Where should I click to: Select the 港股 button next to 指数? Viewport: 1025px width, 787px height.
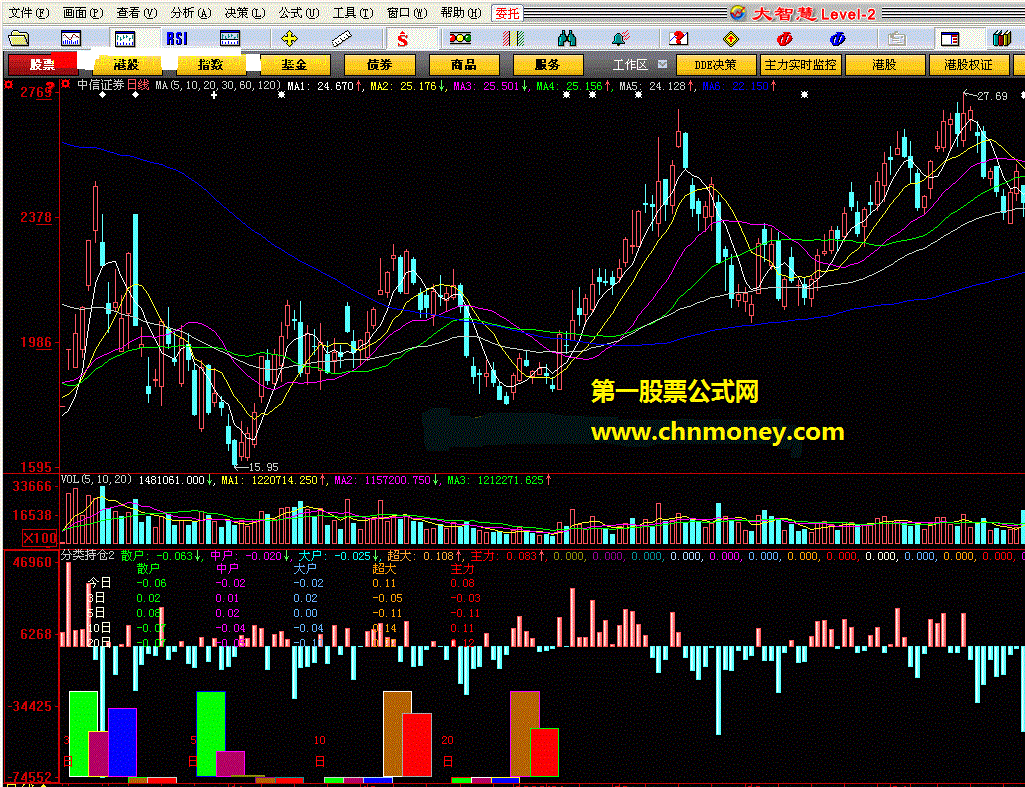click(126, 65)
